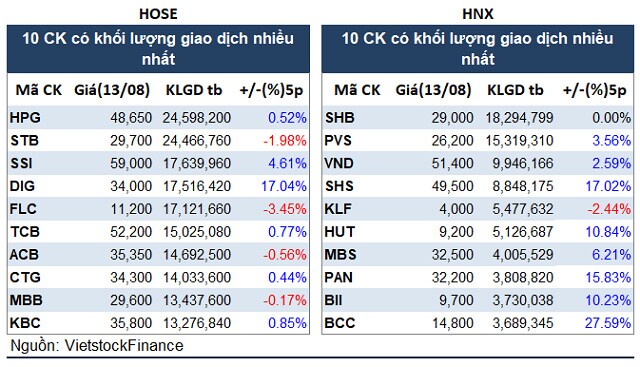
Task: Click the 'Nguồn: VietstockFinance' source text
Action: tap(97, 346)
